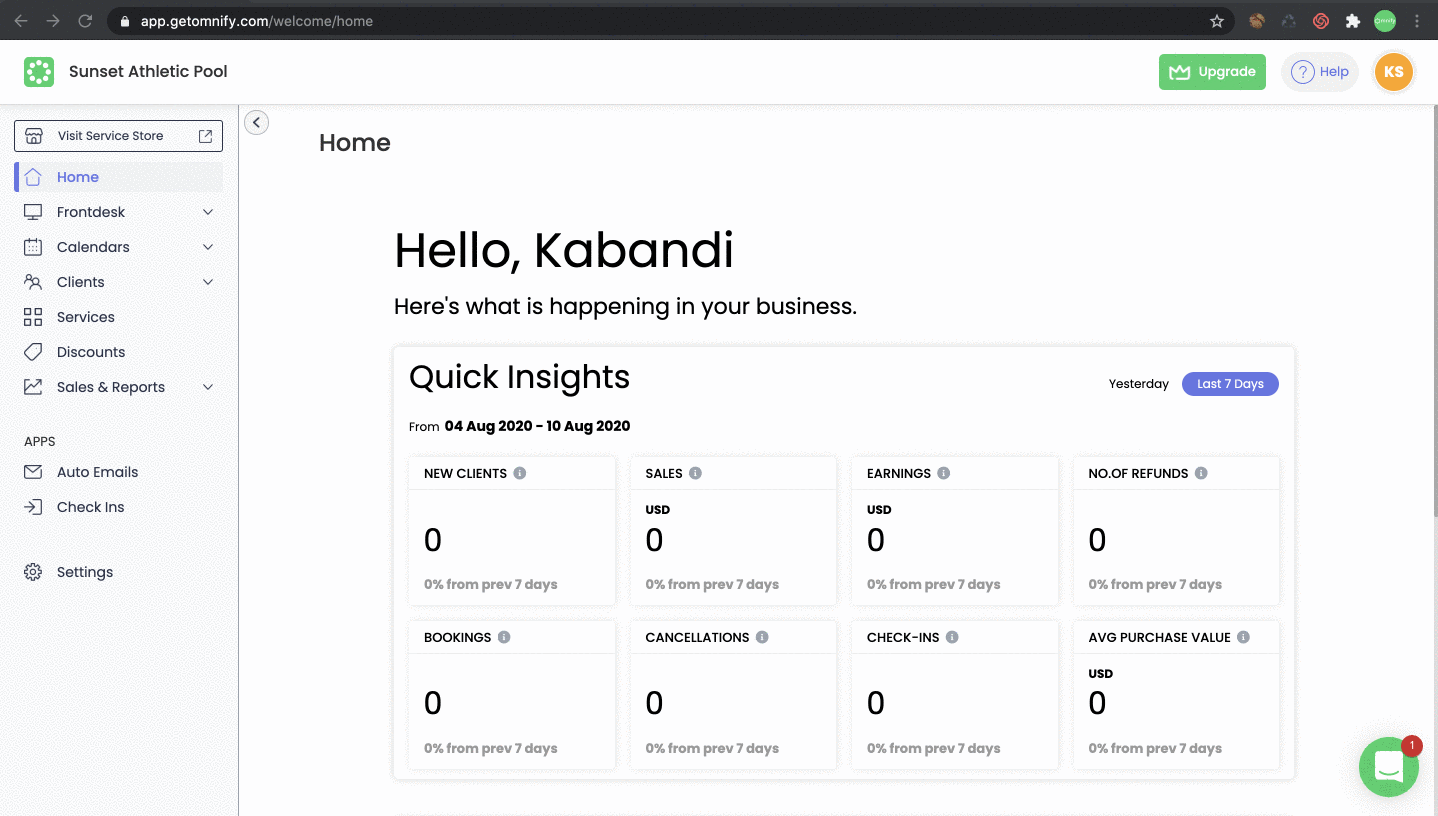Screen dimensions: 1438x816
Task: Open the Services menu item
Action: (x=119, y=317)
